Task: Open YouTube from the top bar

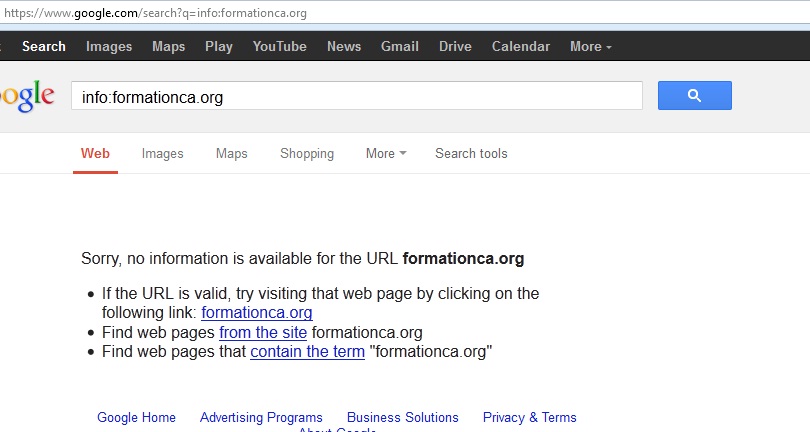Action: (x=280, y=46)
